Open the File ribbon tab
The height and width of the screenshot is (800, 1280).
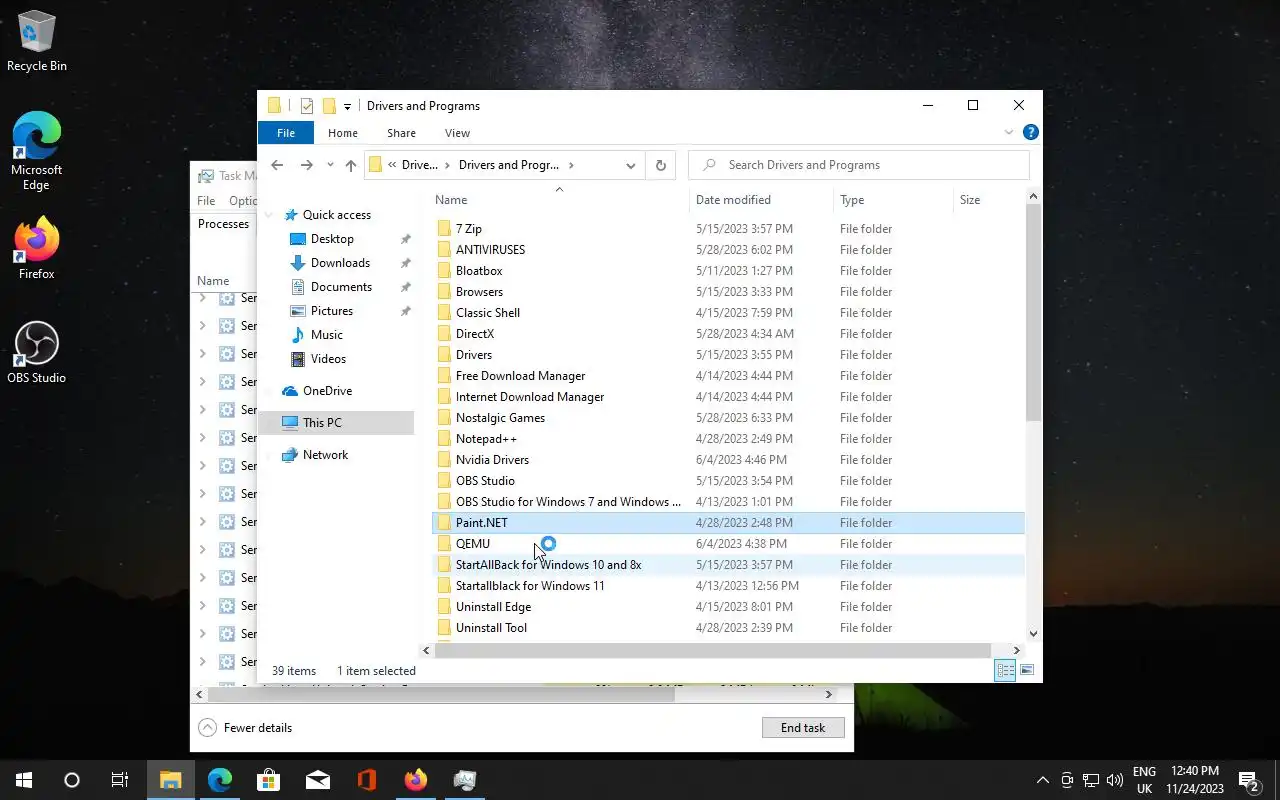tap(286, 133)
